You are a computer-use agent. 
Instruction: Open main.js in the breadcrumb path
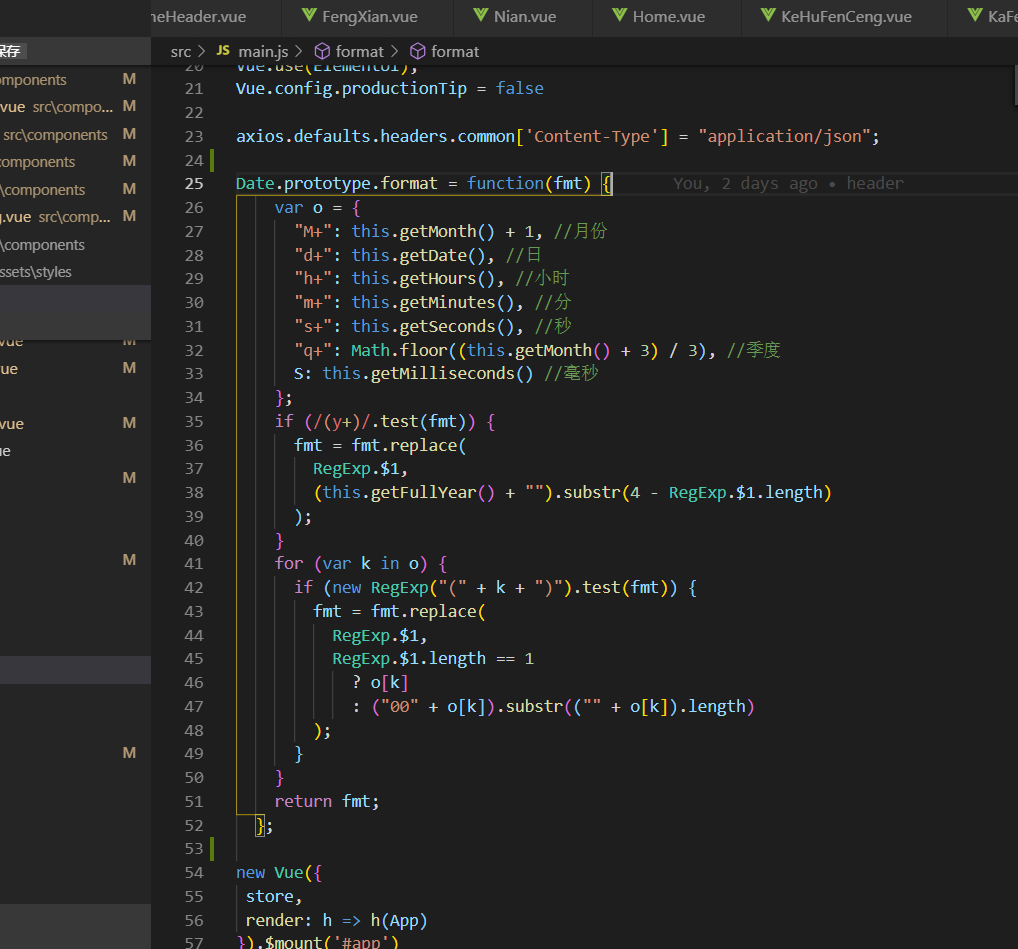(263, 52)
